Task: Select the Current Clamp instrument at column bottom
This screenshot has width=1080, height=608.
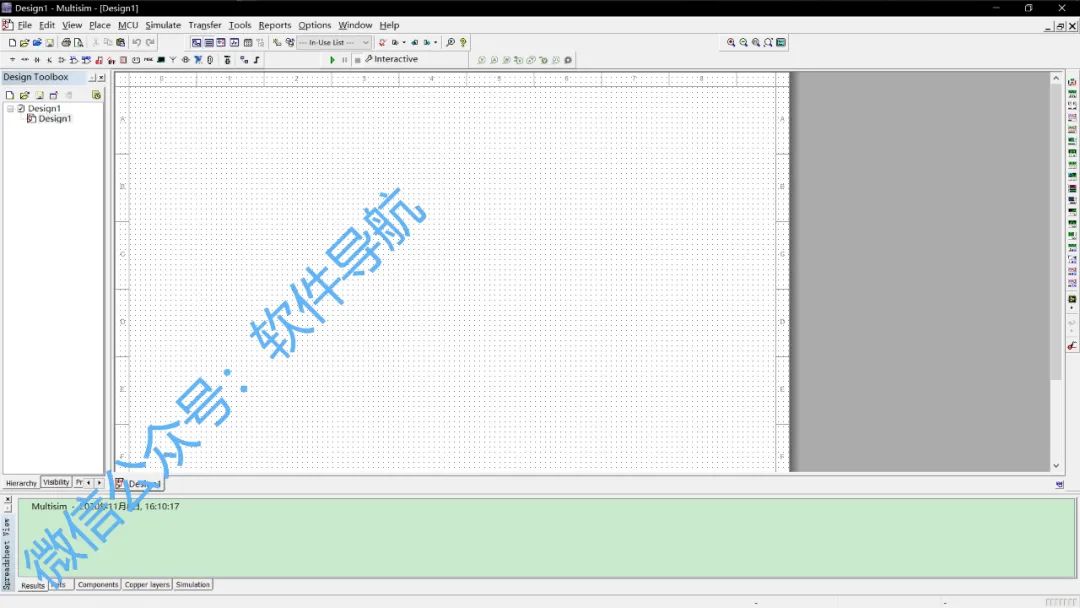Action: [x=1072, y=346]
